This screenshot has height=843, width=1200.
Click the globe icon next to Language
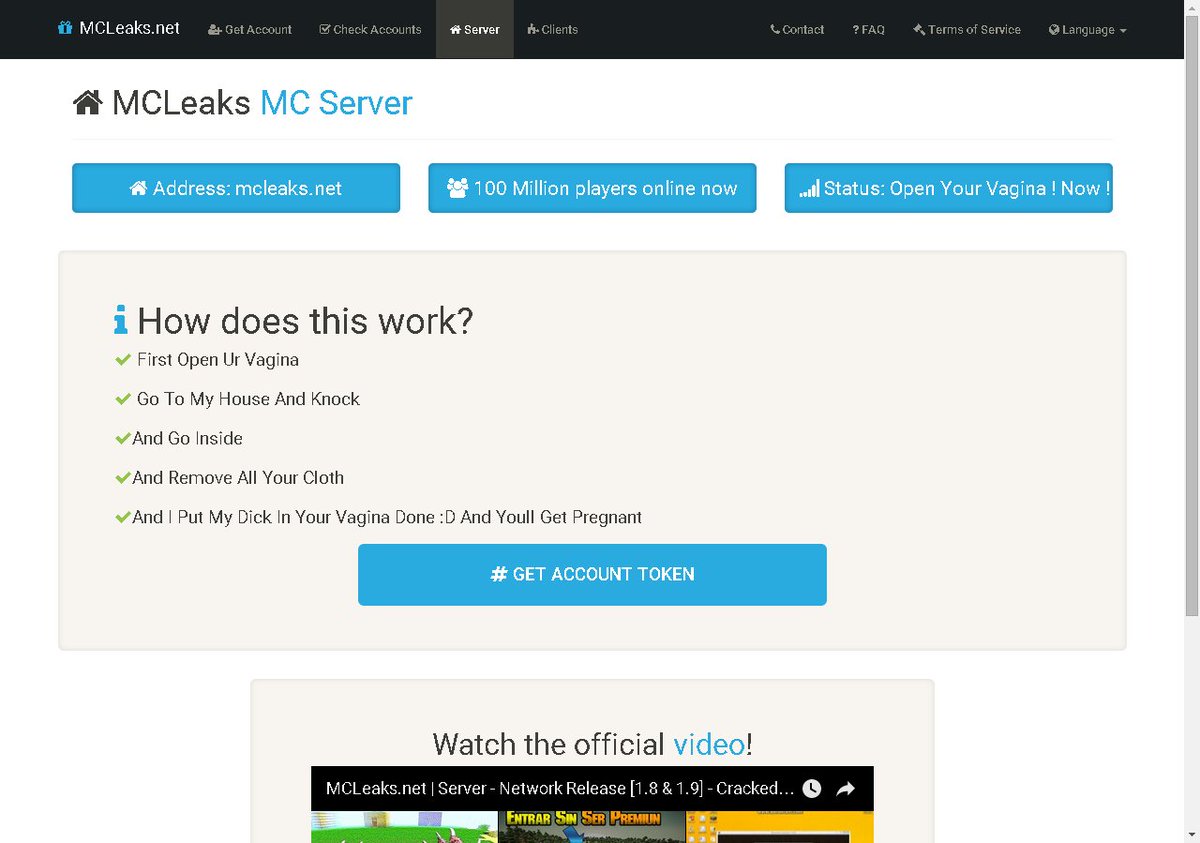tap(1054, 29)
